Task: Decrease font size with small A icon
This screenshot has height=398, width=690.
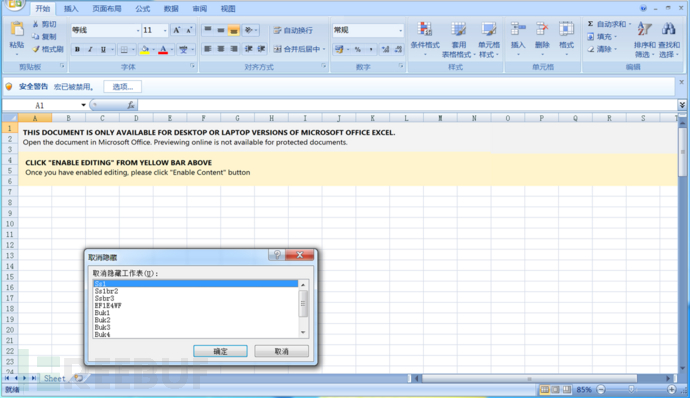Action: coord(189,30)
